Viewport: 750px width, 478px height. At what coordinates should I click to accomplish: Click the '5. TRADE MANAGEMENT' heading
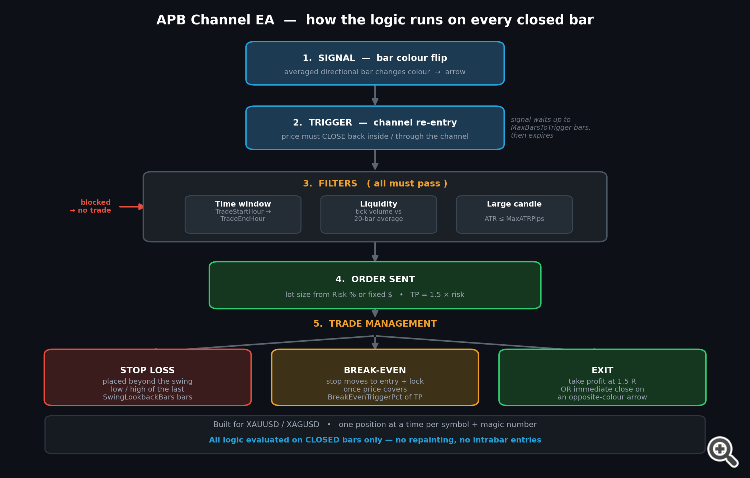pos(375,323)
